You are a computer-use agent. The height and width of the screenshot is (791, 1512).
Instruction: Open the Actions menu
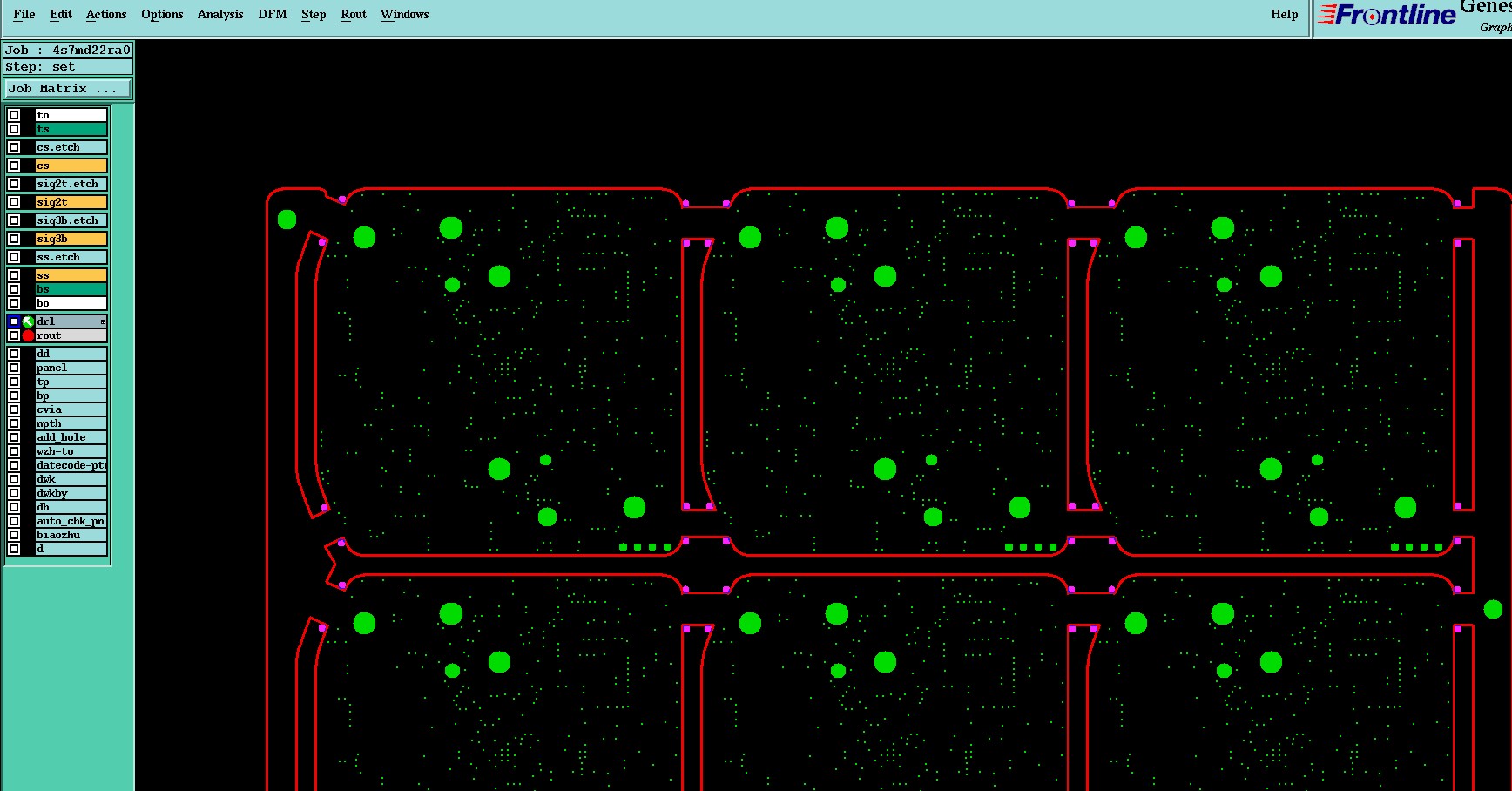click(106, 14)
